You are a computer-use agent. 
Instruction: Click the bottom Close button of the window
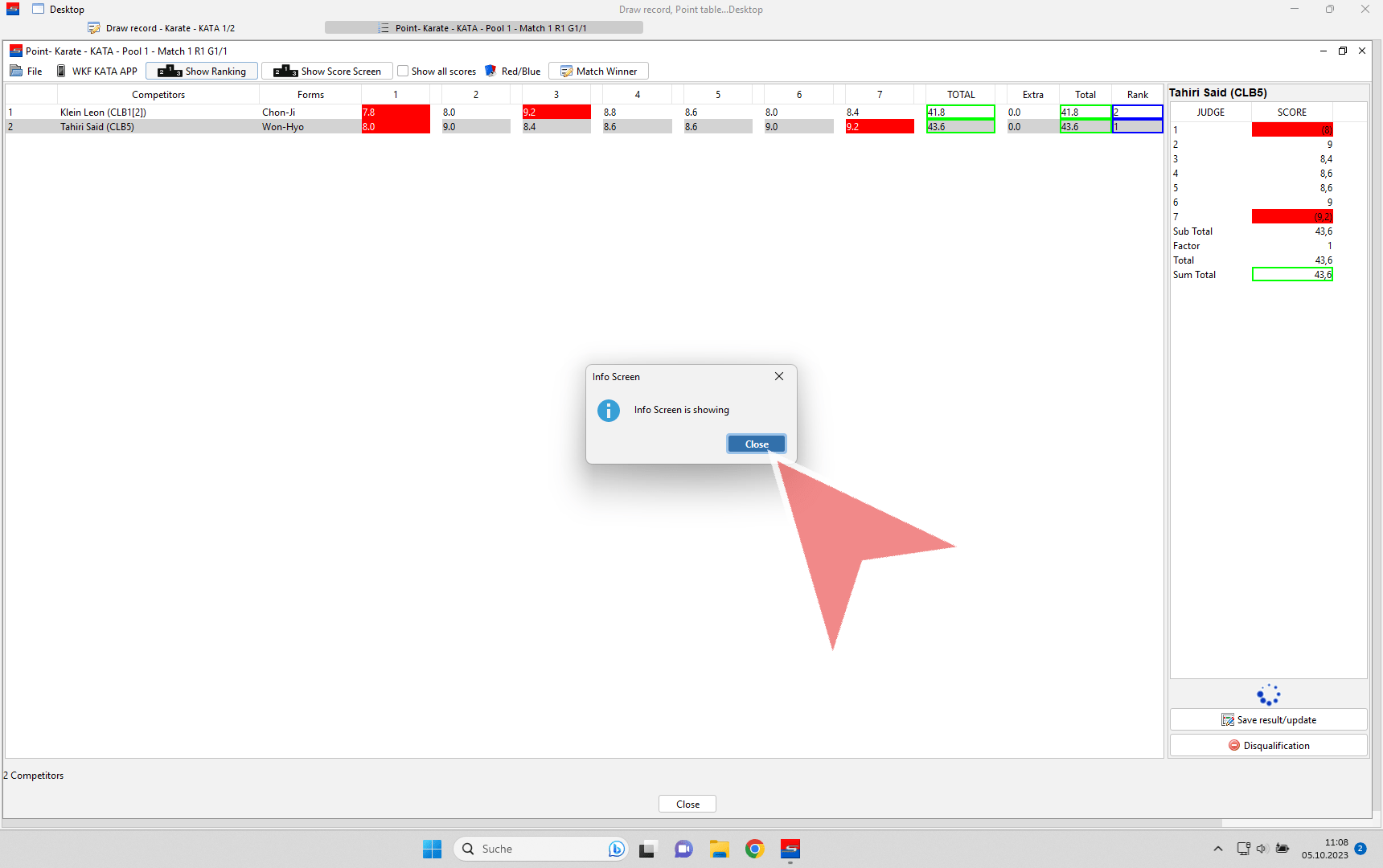(687, 805)
